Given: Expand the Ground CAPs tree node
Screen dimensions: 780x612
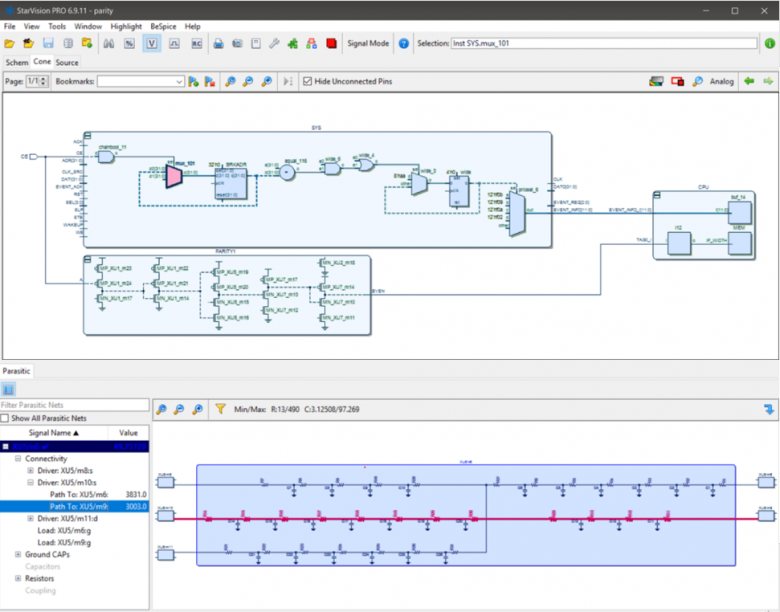Looking at the screenshot, I should click(x=18, y=554).
